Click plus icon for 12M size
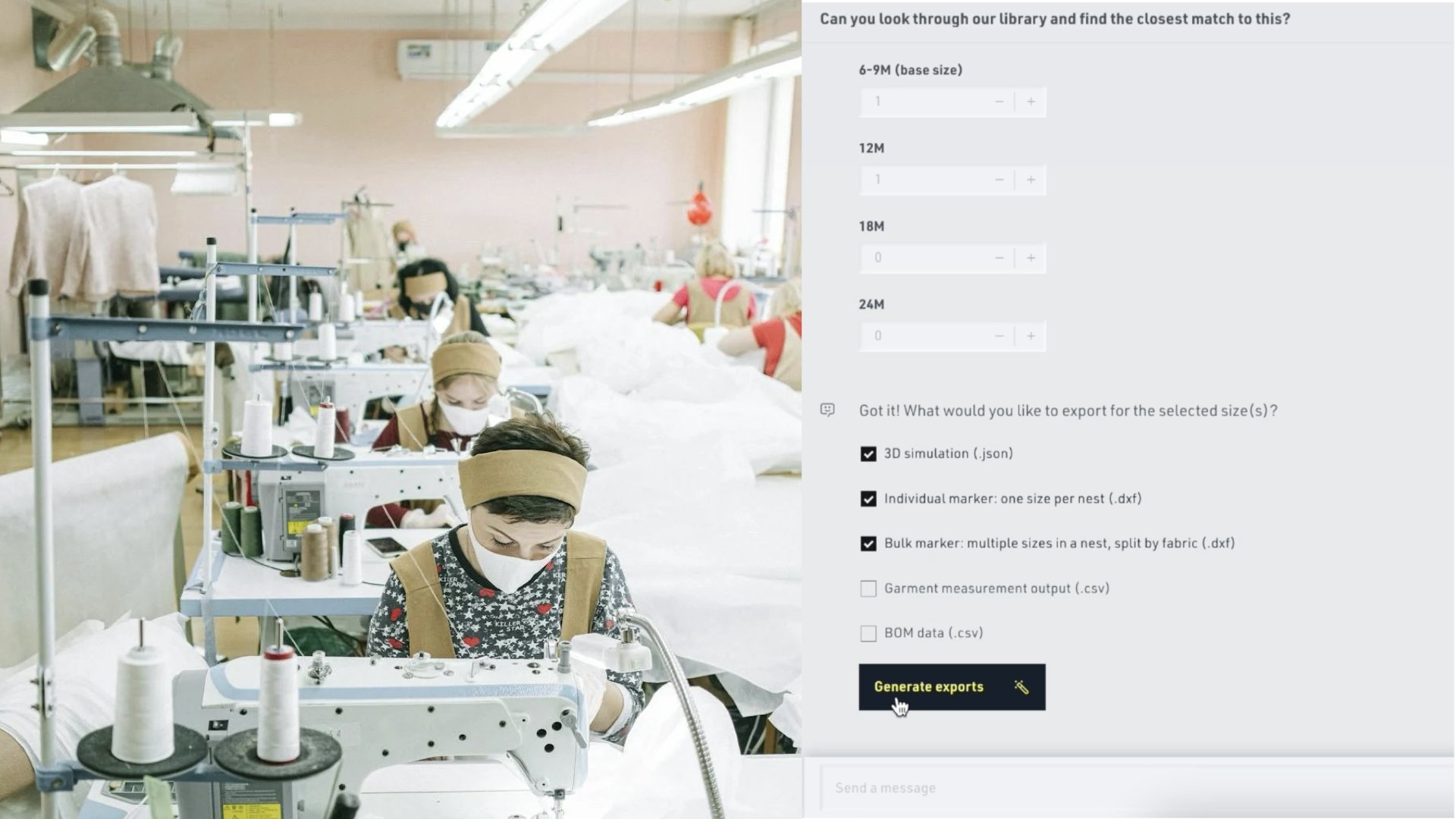 [1031, 180]
